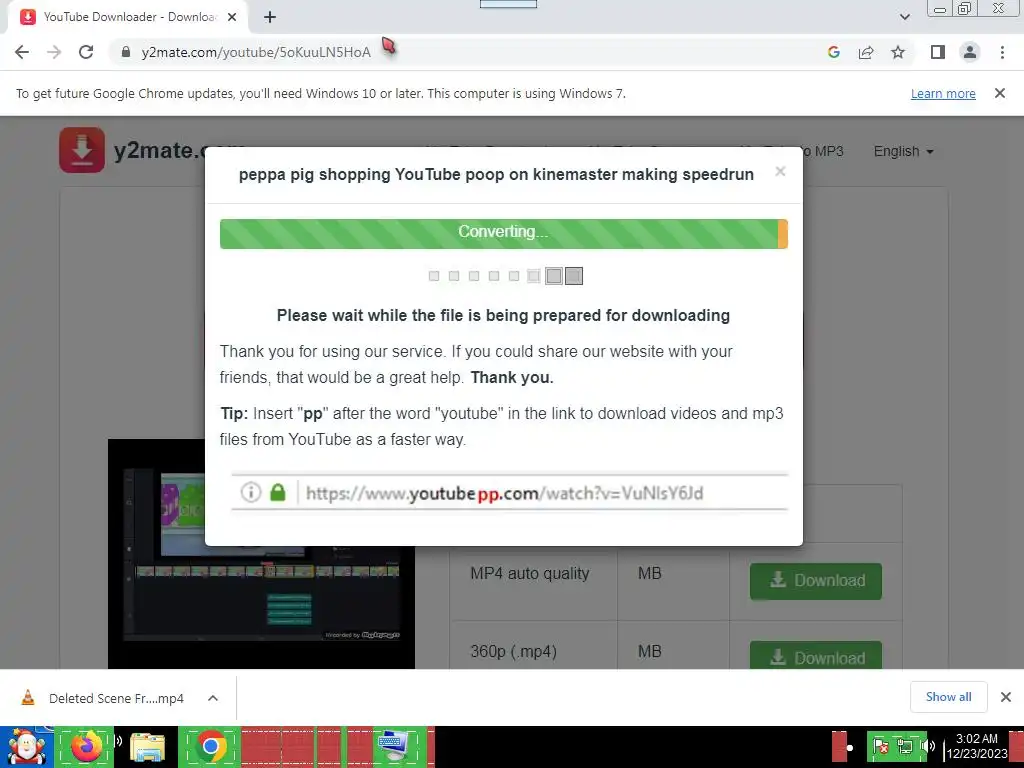Click the 'MP4 auto quality' label

[530, 573]
